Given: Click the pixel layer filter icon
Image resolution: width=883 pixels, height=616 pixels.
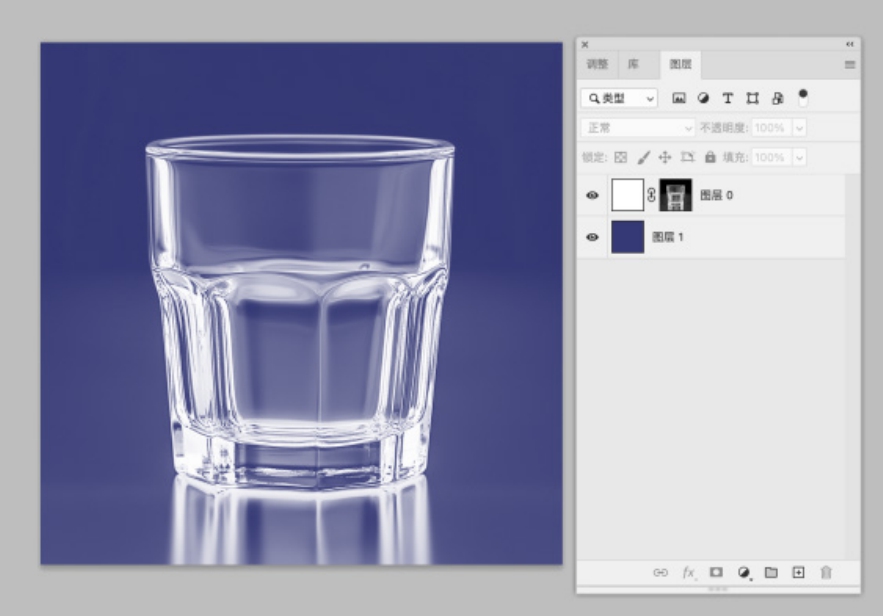Looking at the screenshot, I should pyautogui.click(x=679, y=98).
